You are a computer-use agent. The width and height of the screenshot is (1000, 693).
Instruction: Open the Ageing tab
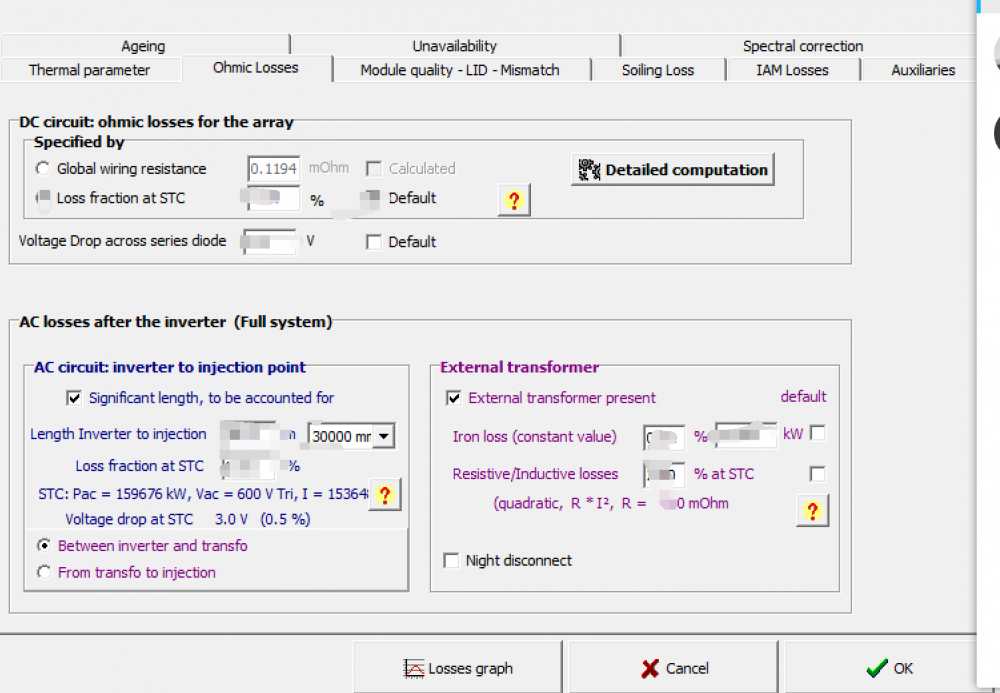[x=143, y=46]
